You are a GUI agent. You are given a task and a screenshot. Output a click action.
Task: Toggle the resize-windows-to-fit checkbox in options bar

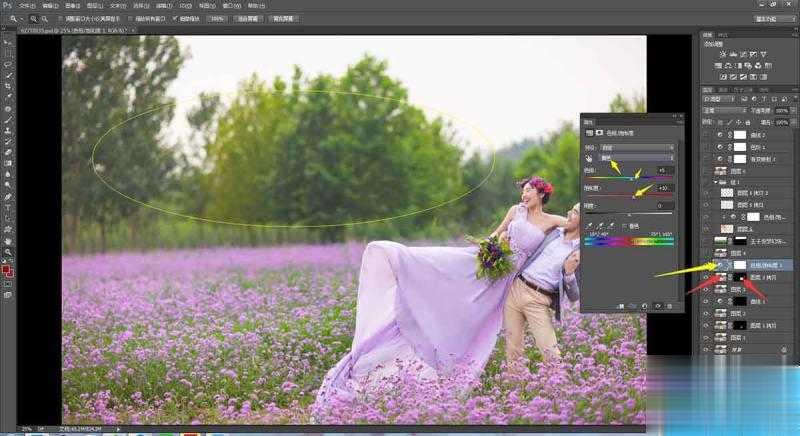click(61, 19)
